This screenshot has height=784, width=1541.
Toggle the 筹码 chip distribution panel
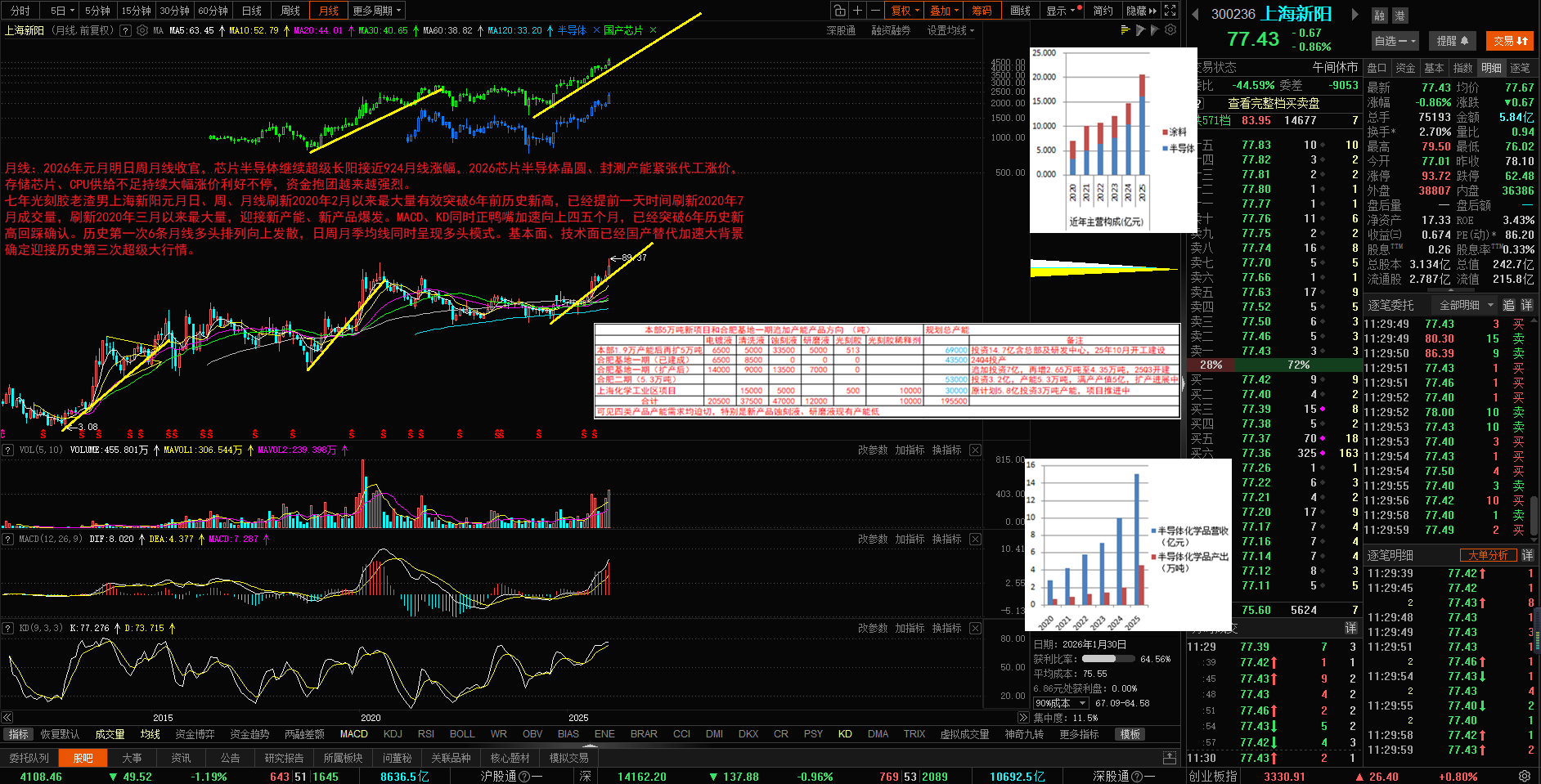[x=982, y=11]
